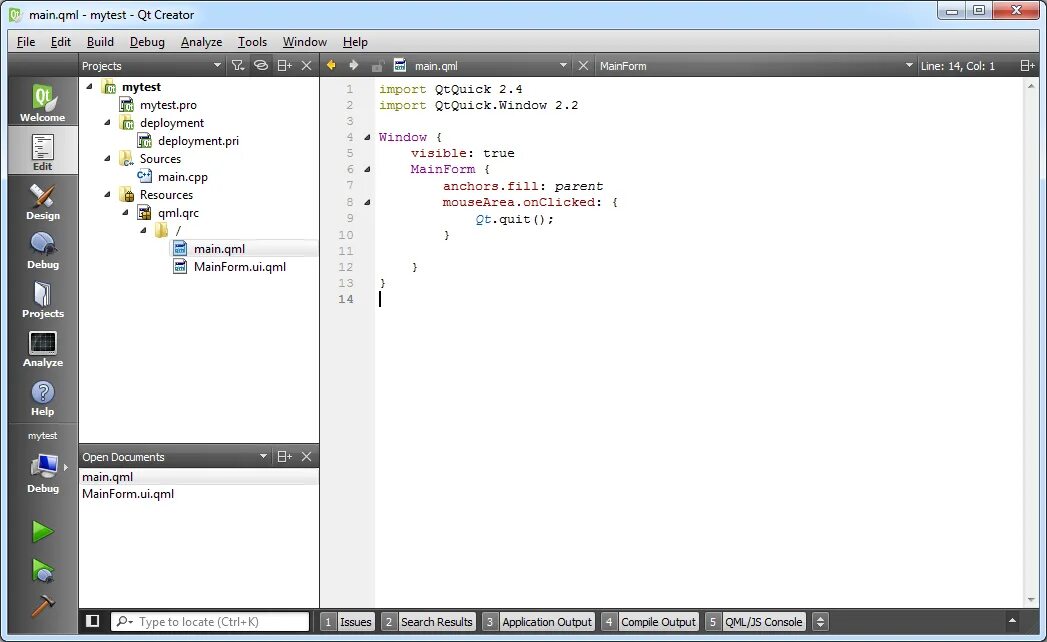Show the Issues output pane

[x=348, y=621]
